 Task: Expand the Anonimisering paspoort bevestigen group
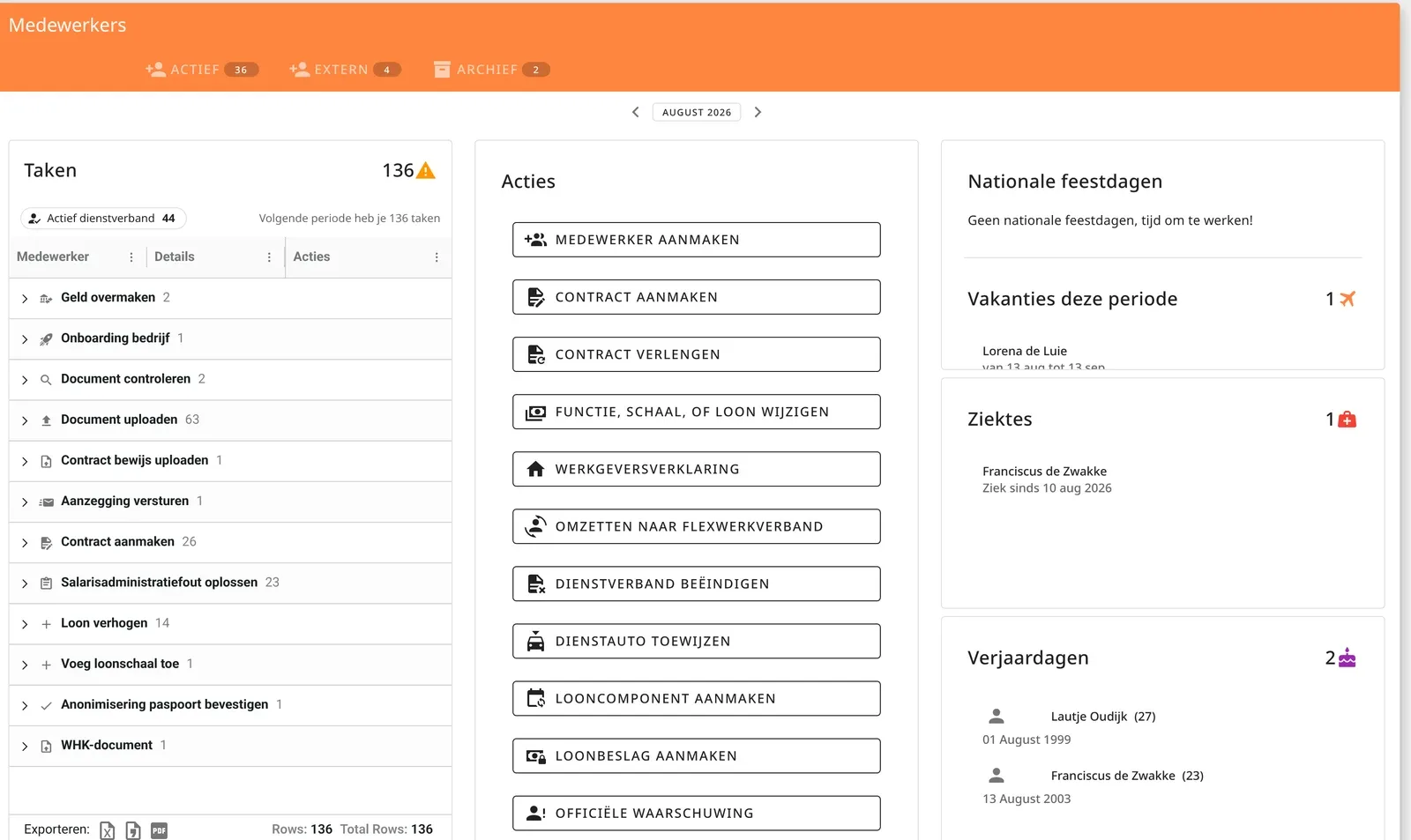click(25, 705)
